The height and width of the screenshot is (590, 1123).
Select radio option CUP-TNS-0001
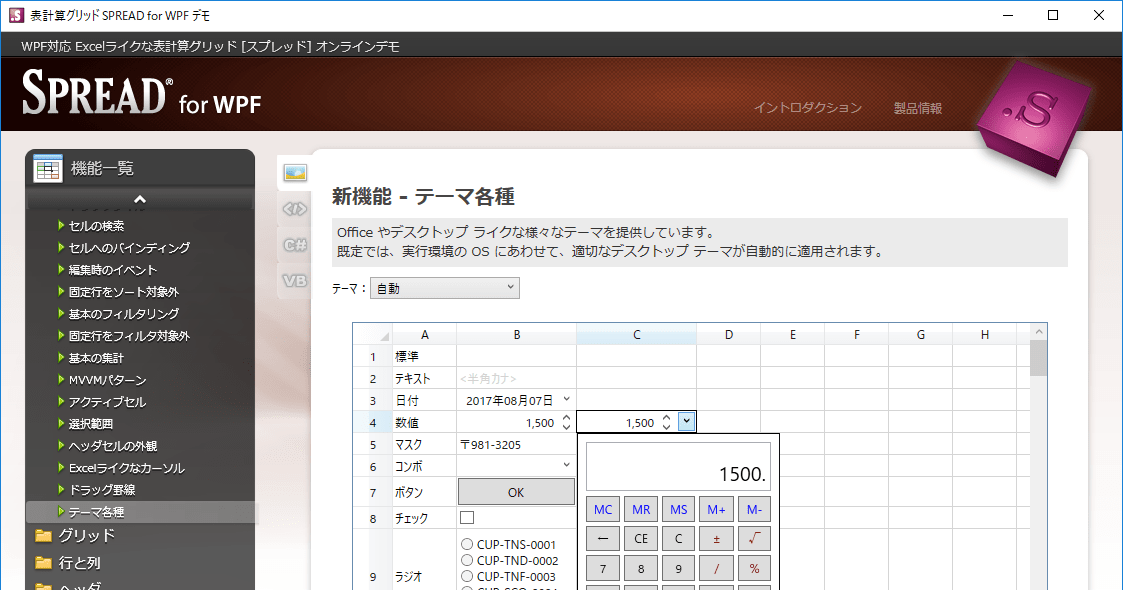pos(509,544)
